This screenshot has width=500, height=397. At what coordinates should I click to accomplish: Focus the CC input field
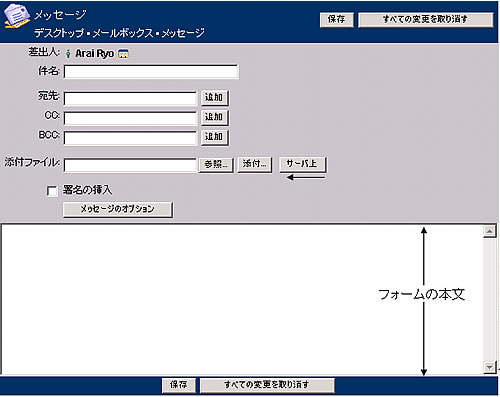coord(130,118)
